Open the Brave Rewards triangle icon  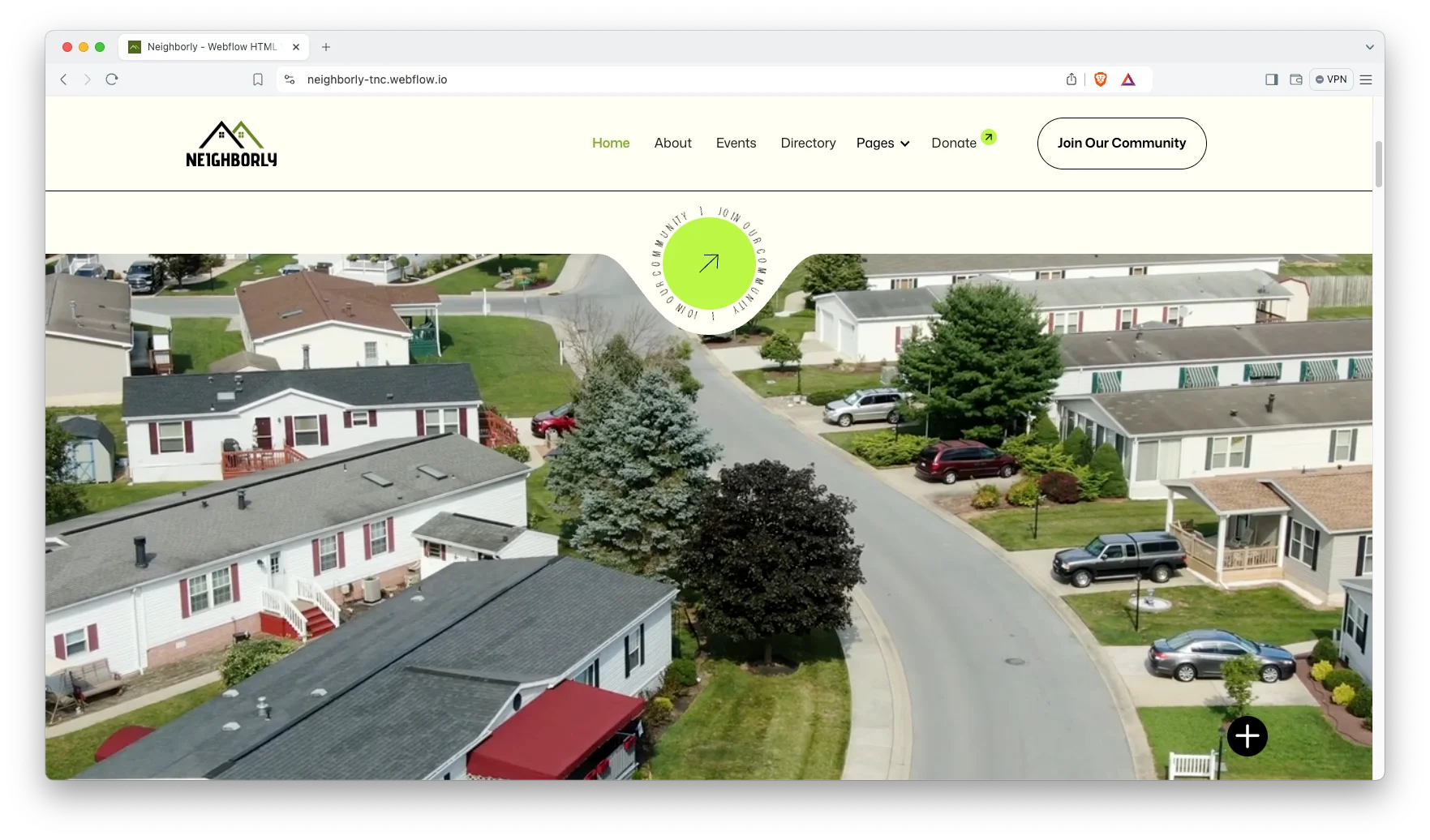tap(1128, 79)
